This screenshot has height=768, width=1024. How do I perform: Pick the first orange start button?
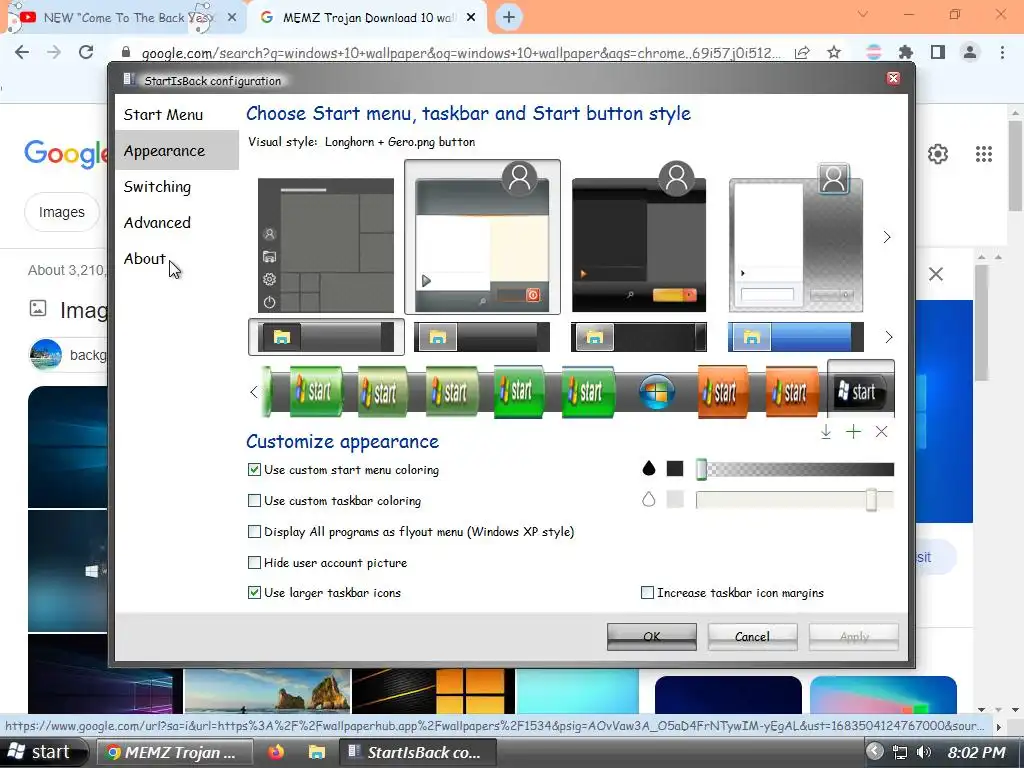(723, 392)
